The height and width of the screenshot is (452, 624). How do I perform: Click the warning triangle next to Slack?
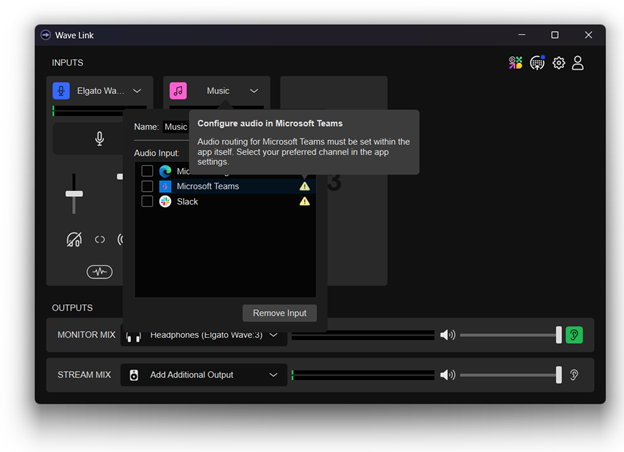[x=304, y=201]
